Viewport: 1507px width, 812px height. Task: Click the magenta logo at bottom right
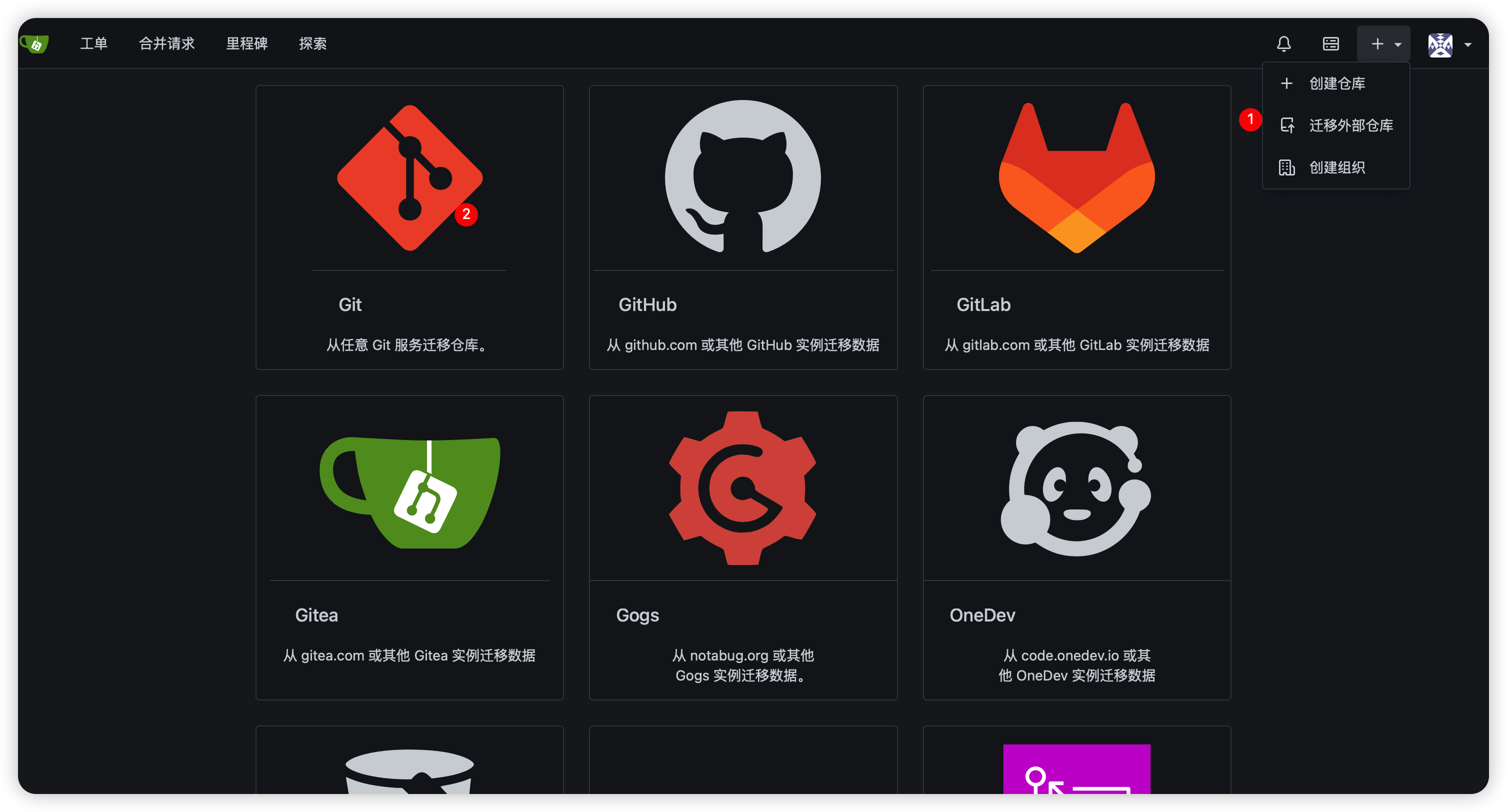pyautogui.click(x=1076, y=768)
